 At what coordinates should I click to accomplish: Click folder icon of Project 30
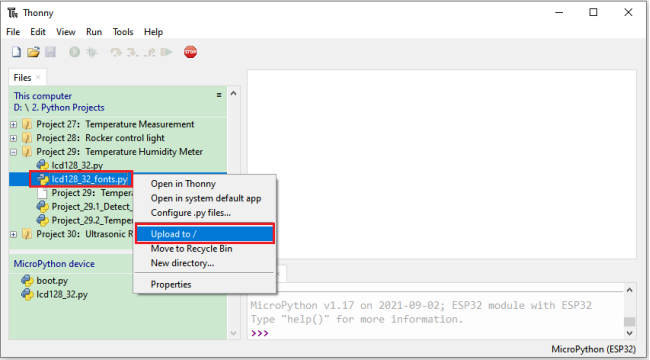click(x=27, y=234)
